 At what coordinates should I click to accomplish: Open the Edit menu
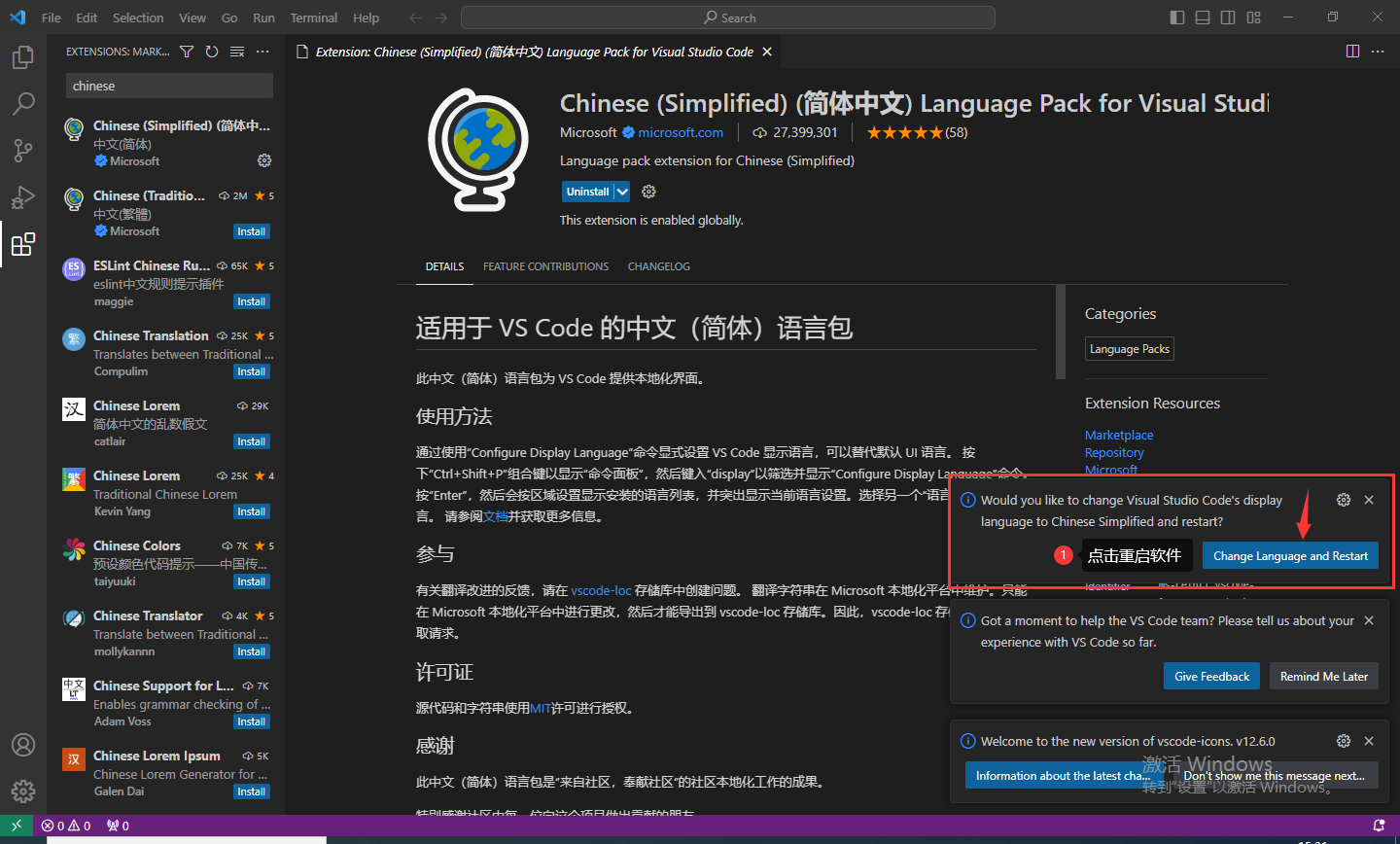pyautogui.click(x=87, y=18)
